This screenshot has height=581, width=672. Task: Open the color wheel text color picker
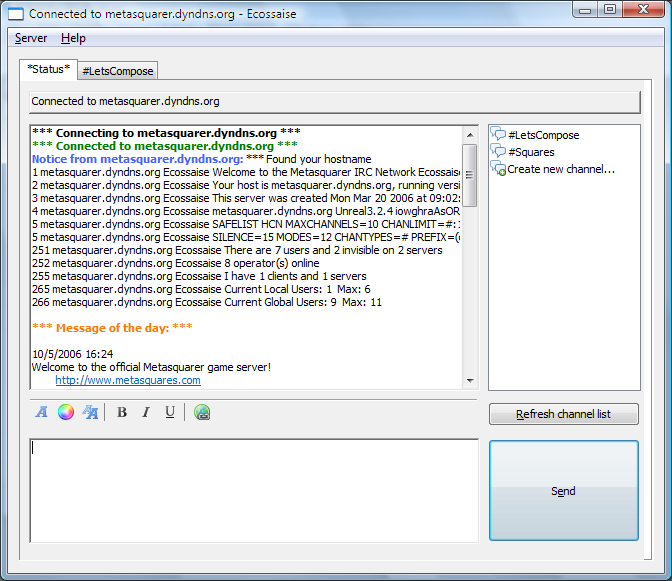[66, 412]
